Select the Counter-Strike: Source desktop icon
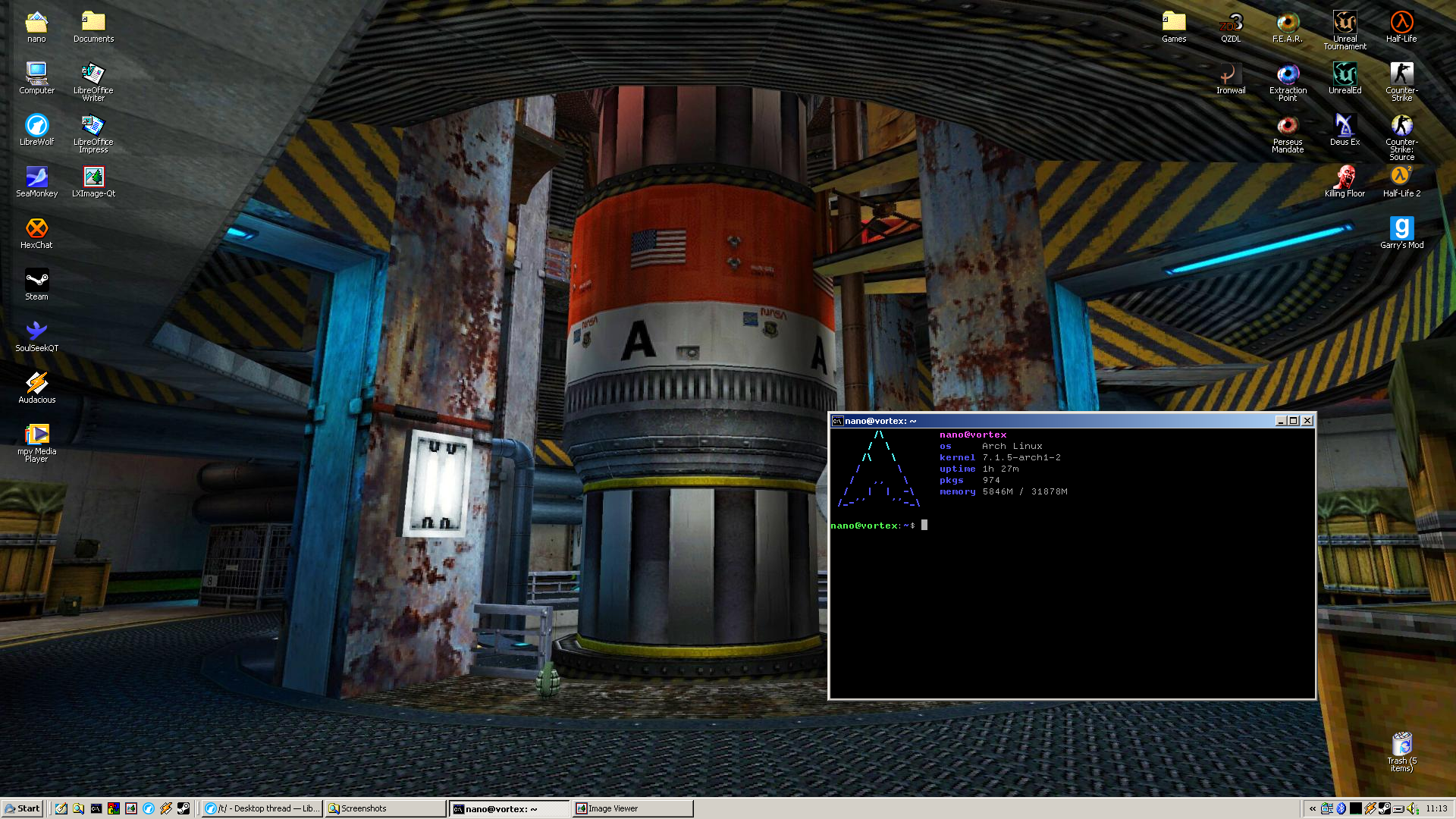This screenshot has width=1456, height=819. click(1401, 138)
